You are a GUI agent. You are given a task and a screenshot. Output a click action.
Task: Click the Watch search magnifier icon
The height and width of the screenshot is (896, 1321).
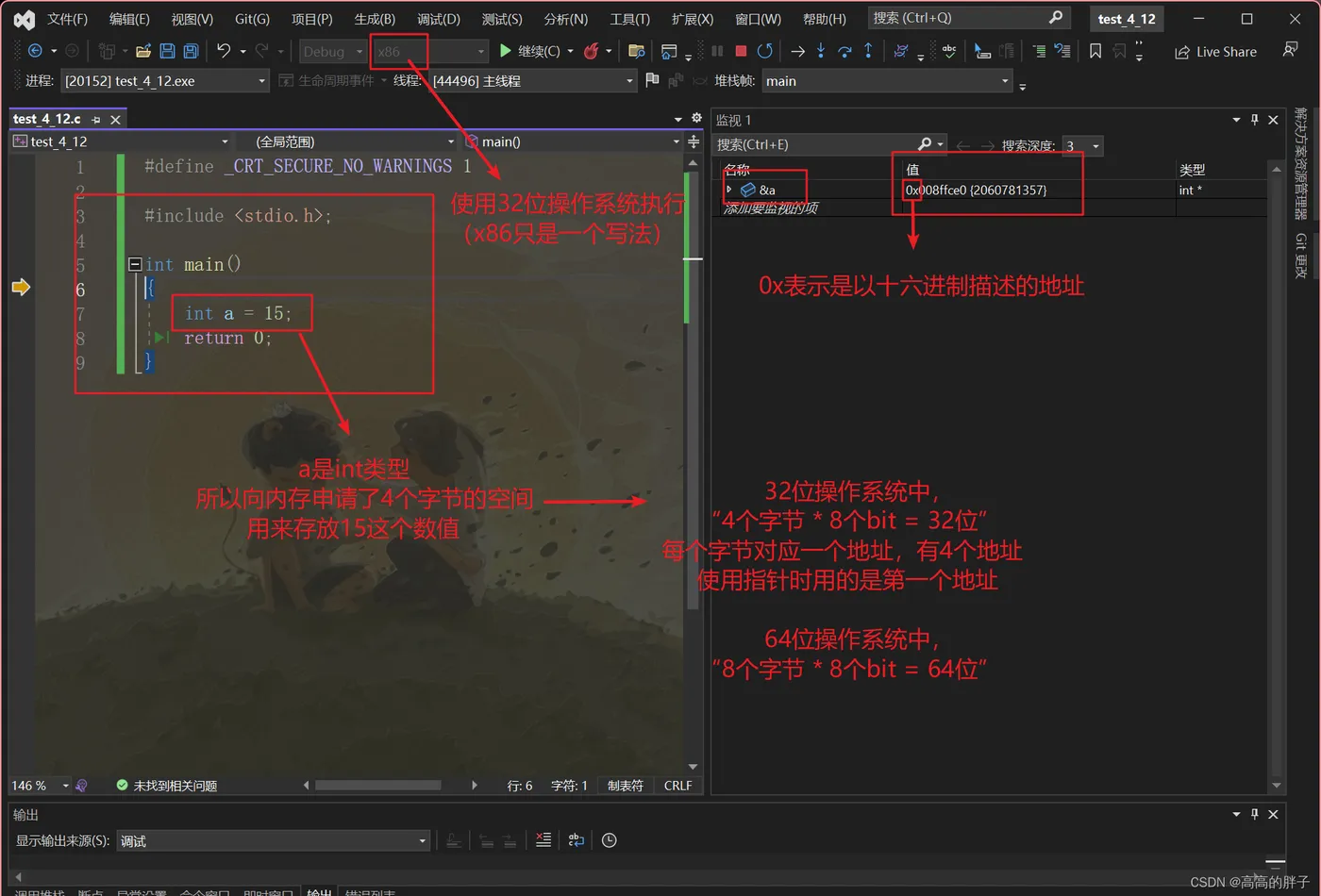pyautogui.click(x=925, y=144)
